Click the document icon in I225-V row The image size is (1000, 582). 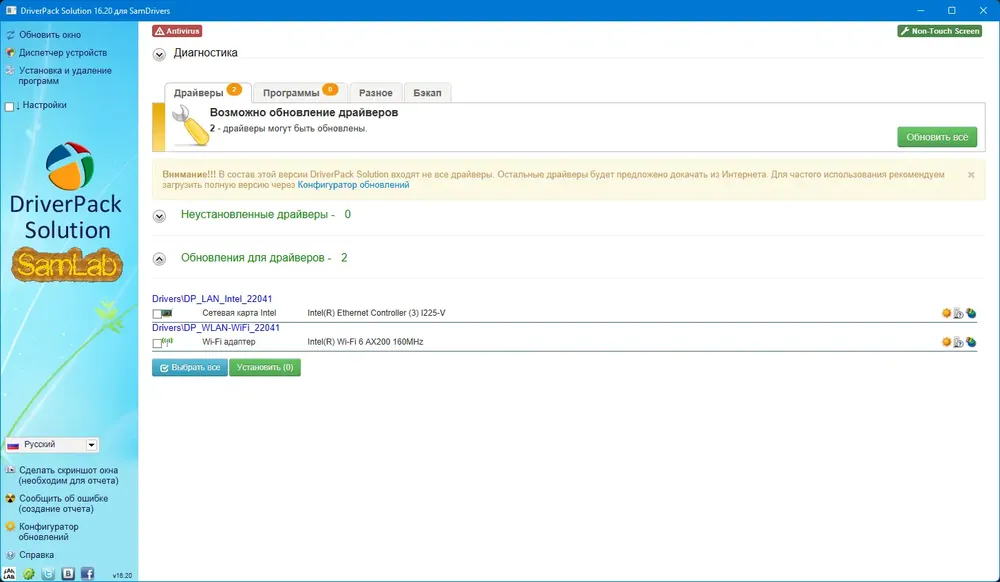tap(958, 313)
